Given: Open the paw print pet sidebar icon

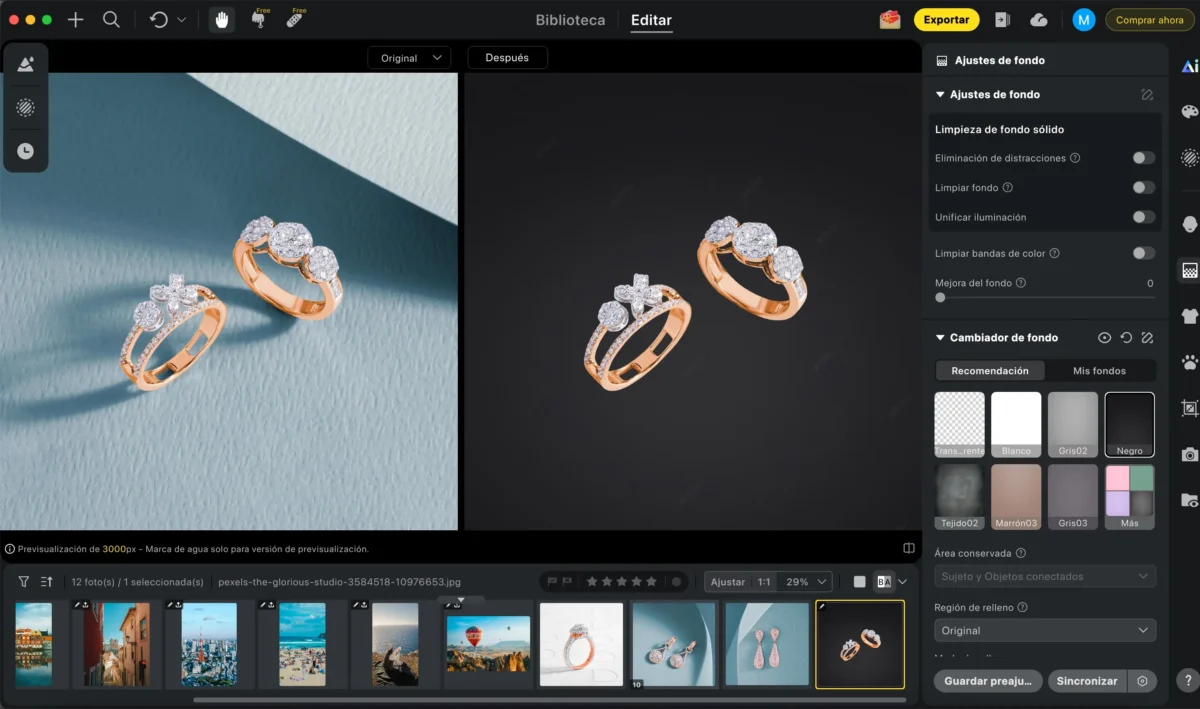Looking at the screenshot, I should coord(1189,362).
